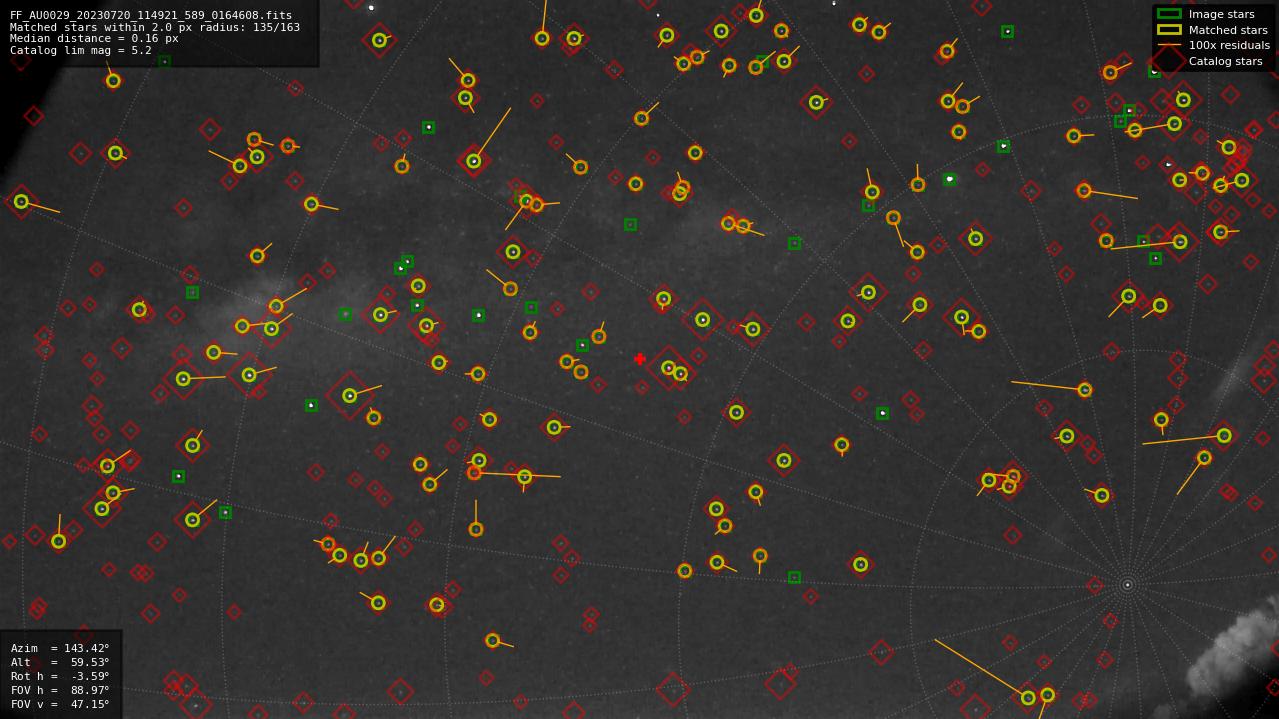Click the 'Catalog lim mag = 5.2' text
The height and width of the screenshot is (719, 1279).
(x=81, y=50)
